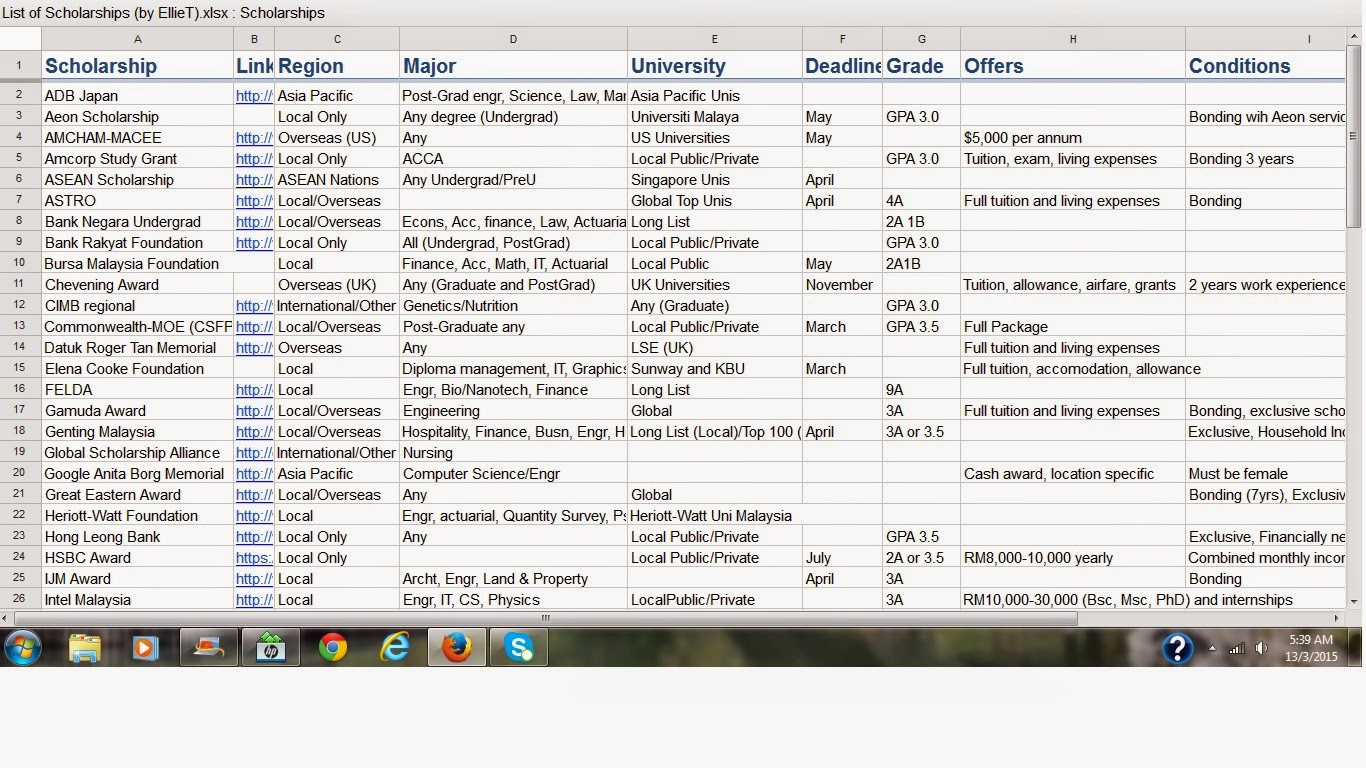Select column D header

pos(513,39)
